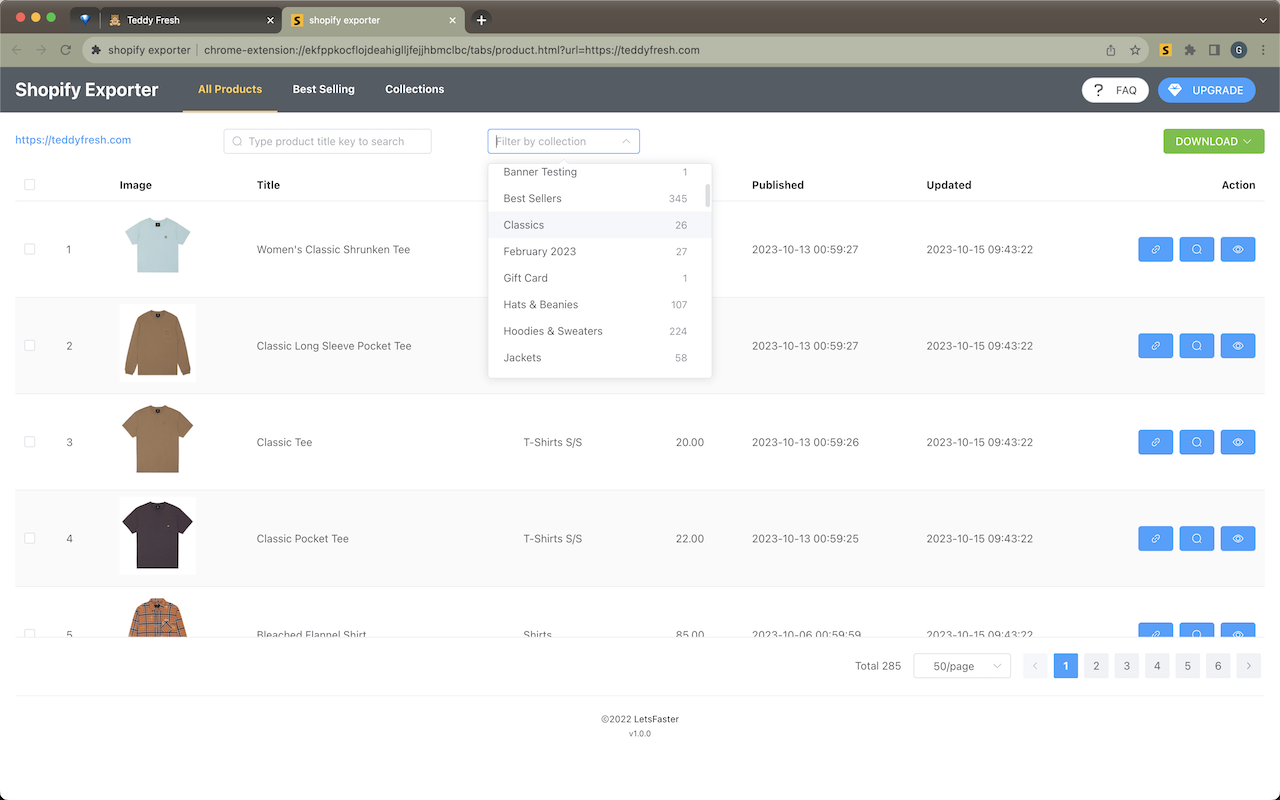Choose Hoodies & Sweaters collection option
Image resolution: width=1280 pixels, height=800 pixels.
(x=599, y=331)
